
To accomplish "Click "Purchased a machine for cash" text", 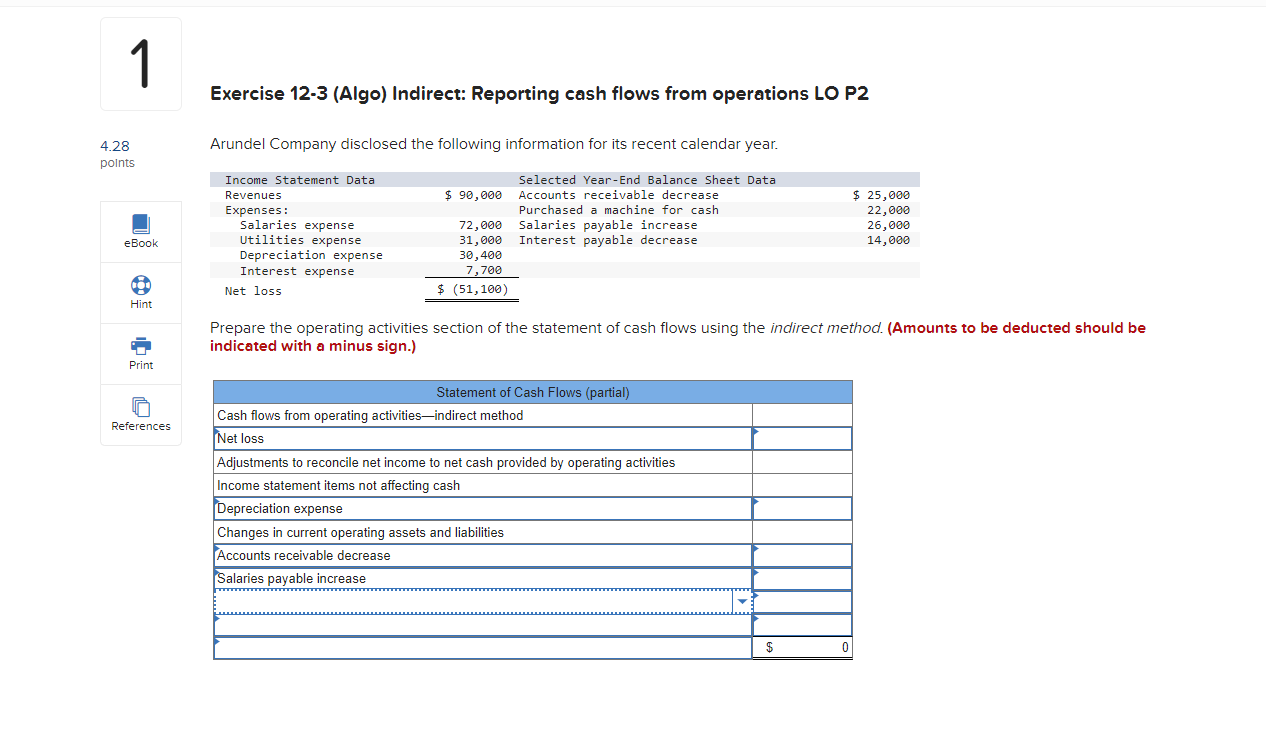I will click(618, 210).
